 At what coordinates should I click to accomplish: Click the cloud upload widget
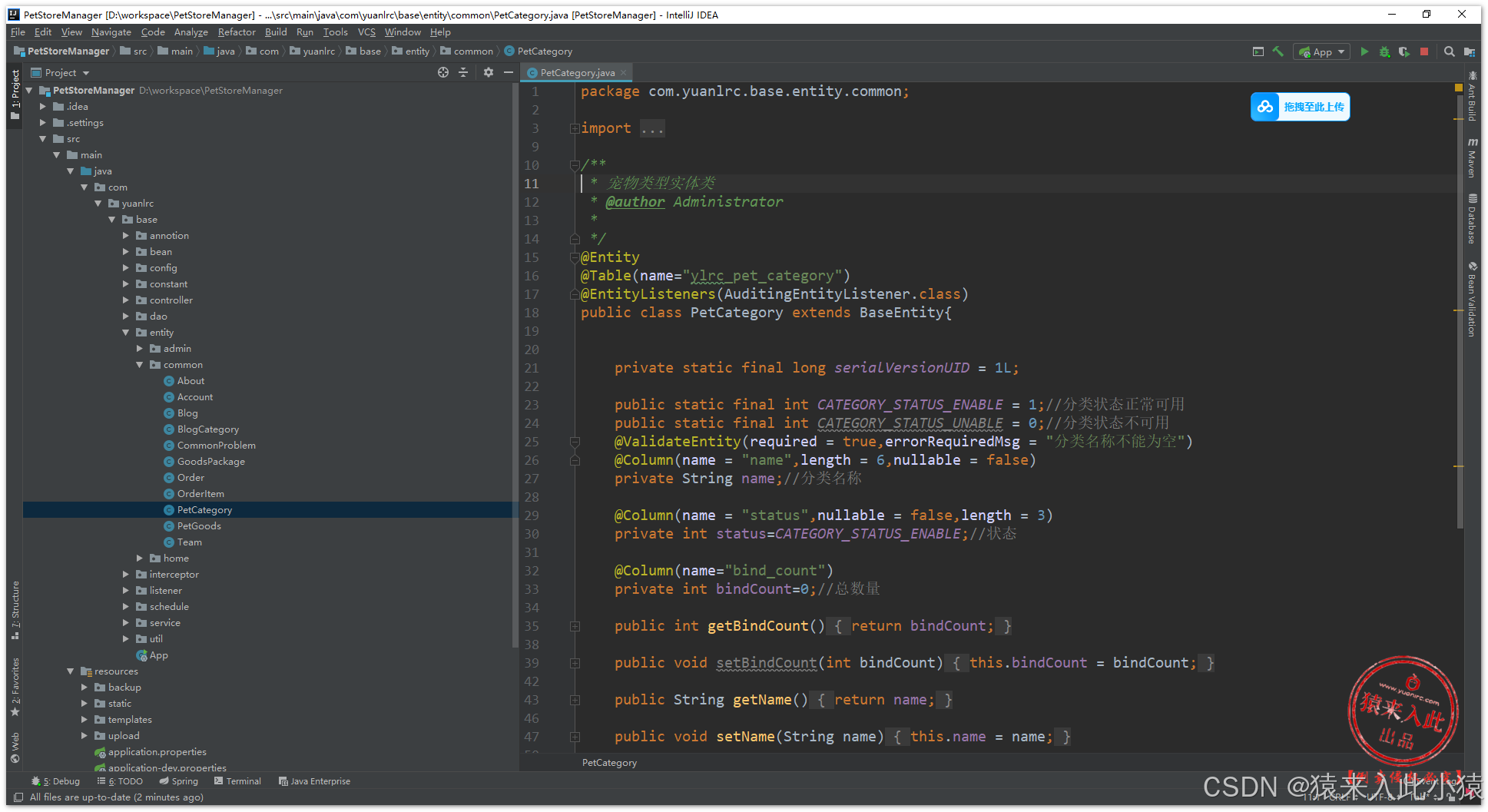tap(1300, 107)
